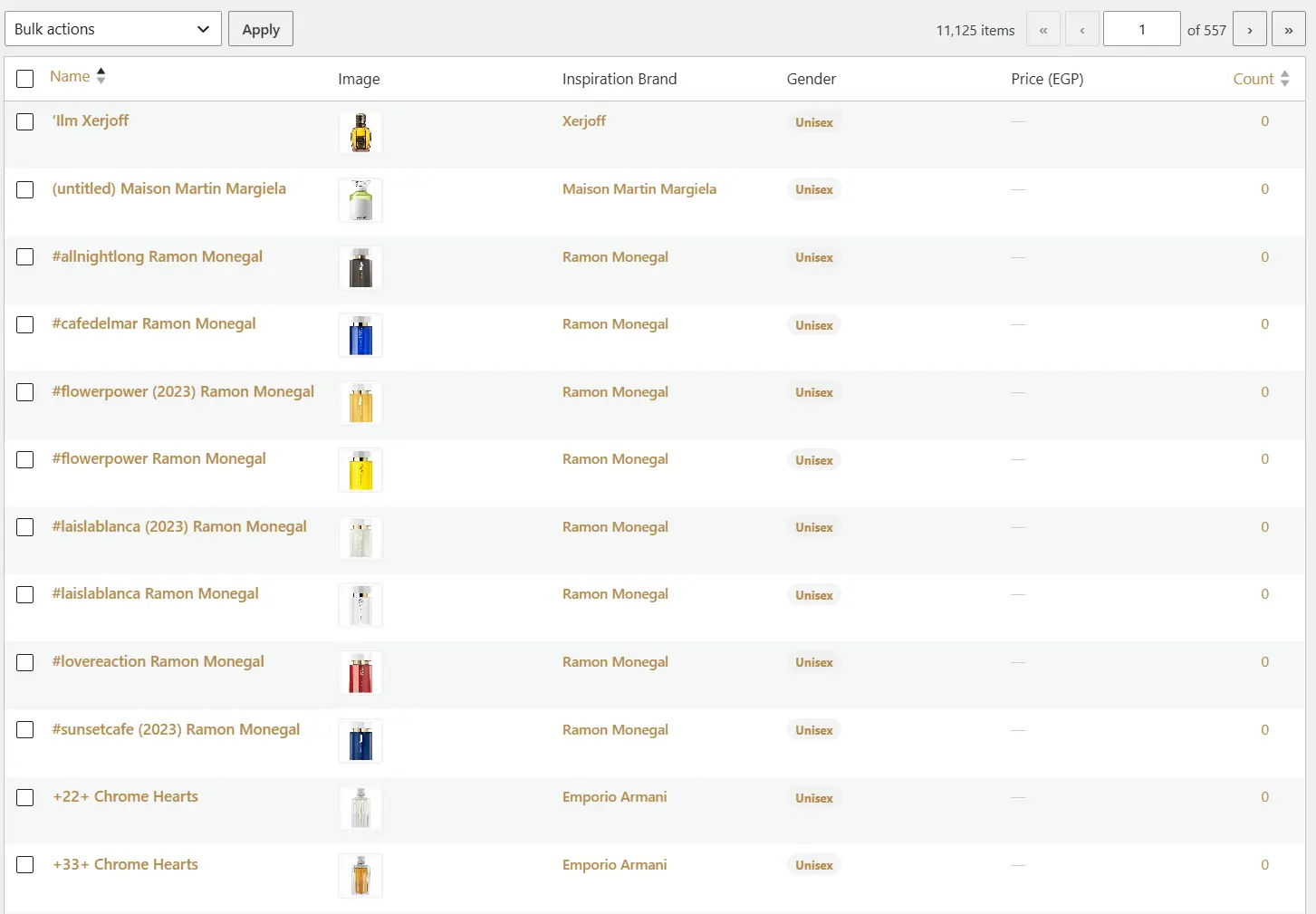Open #laislablanca (2023) Ramon Monegal item

pyautogui.click(x=179, y=526)
